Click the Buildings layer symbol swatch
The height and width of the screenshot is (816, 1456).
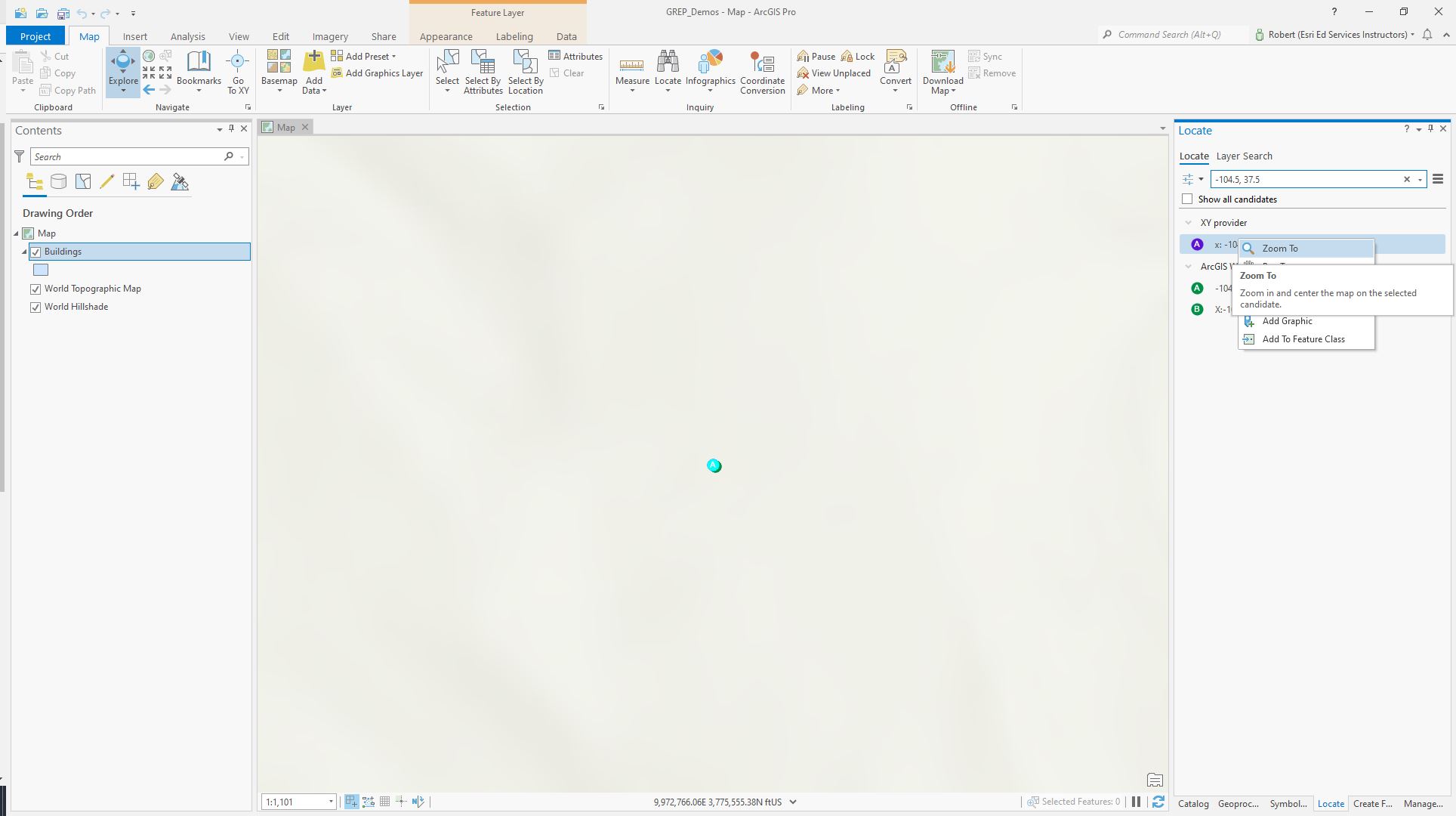[41, 270]
